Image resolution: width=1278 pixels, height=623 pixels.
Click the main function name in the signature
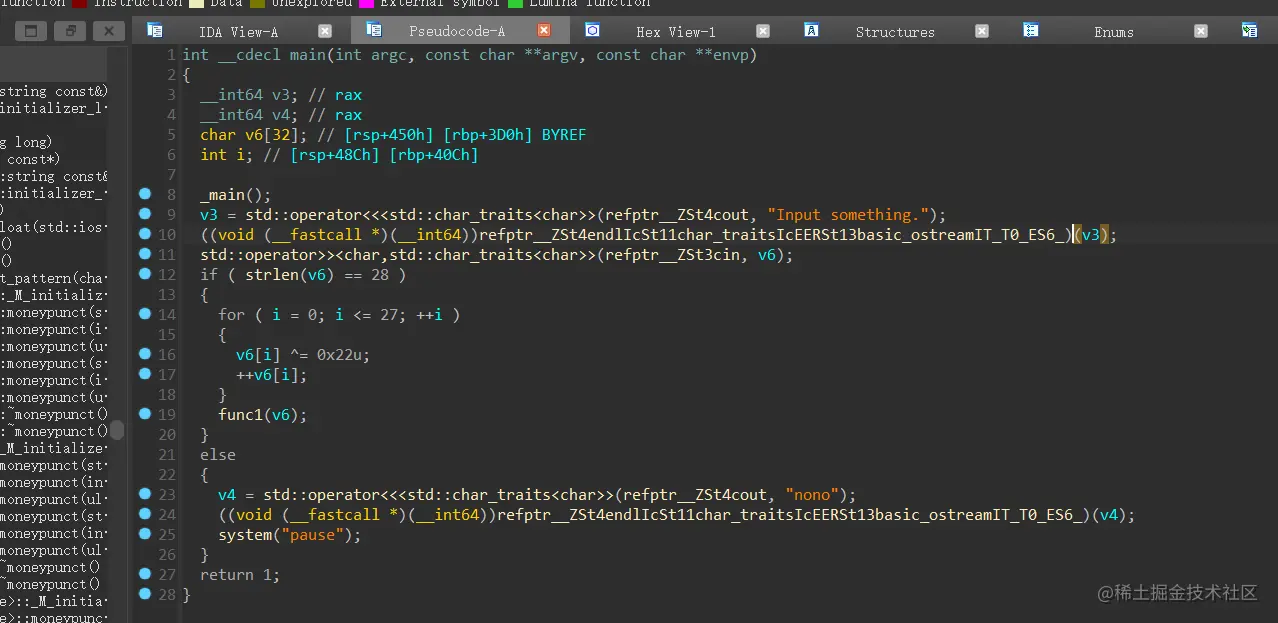point(308,54)
